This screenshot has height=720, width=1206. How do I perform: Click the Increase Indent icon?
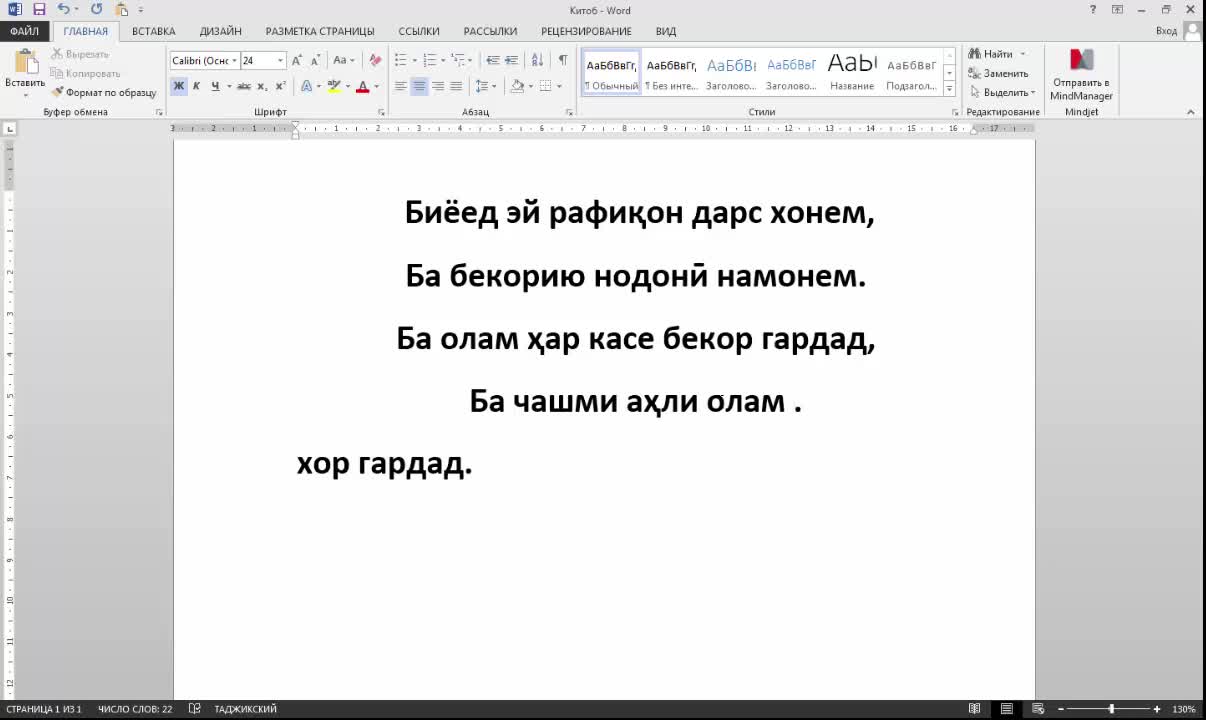click(x=511, y=60)
